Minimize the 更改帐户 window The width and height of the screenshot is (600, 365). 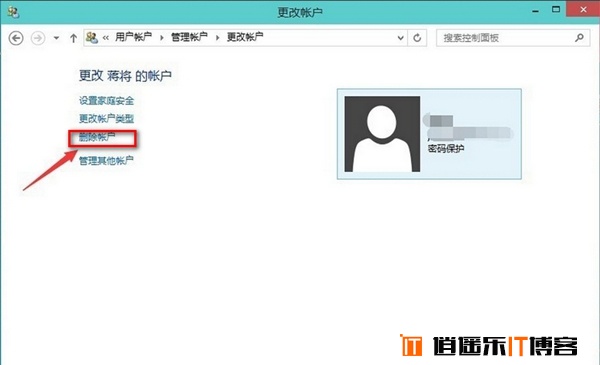[535, 11]
